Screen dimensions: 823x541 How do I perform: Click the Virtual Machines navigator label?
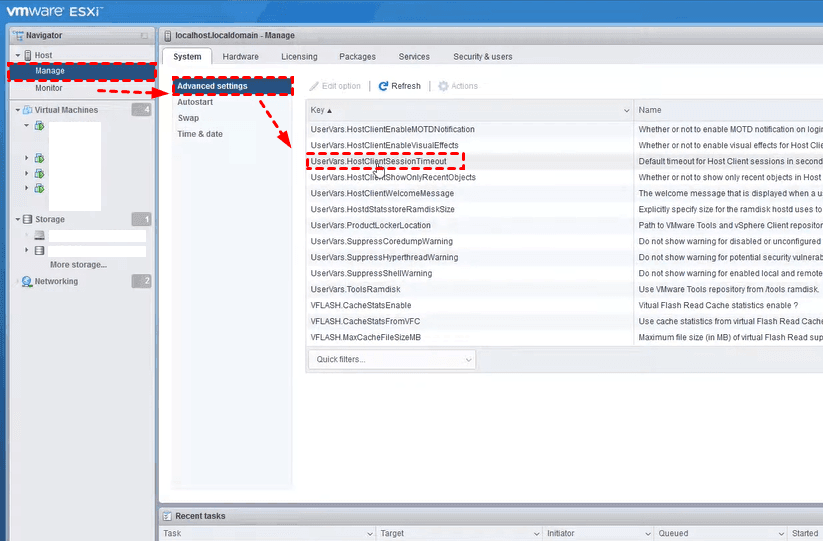point(66,110)
